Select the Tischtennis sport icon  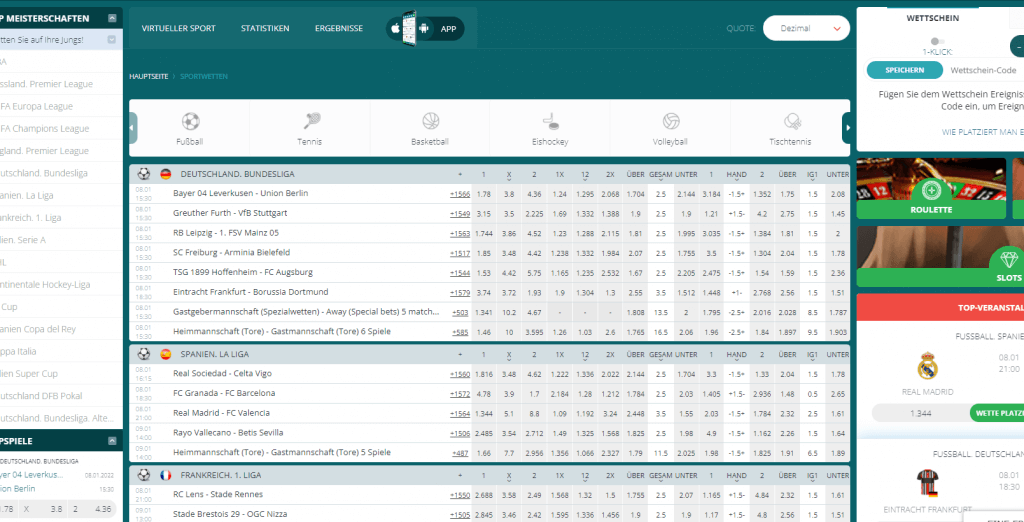792,122
